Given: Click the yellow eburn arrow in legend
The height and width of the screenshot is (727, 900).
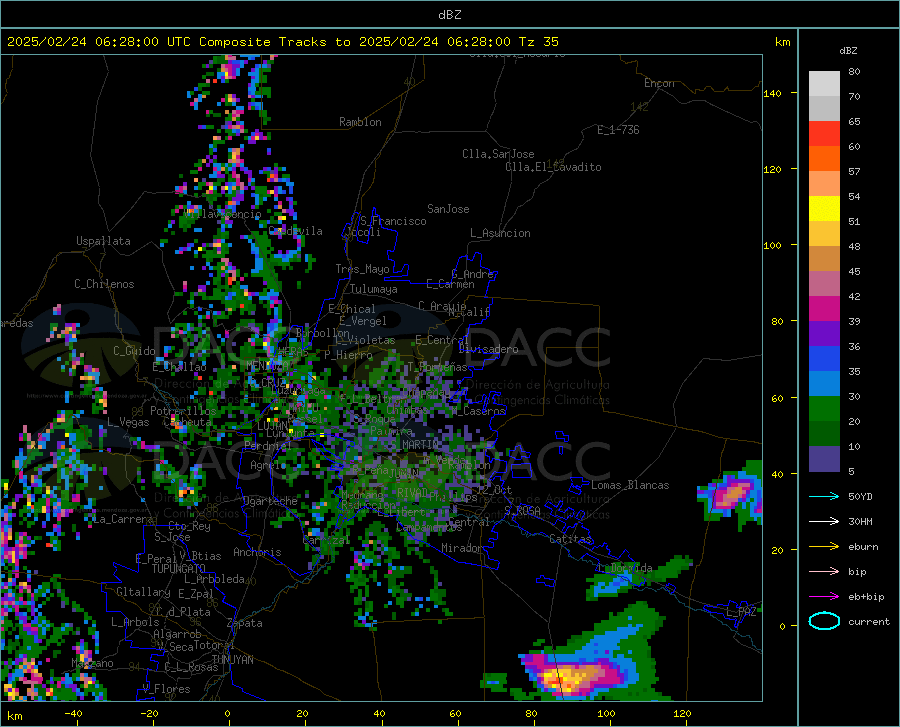Looking at the screenshot, I should 824,547.
